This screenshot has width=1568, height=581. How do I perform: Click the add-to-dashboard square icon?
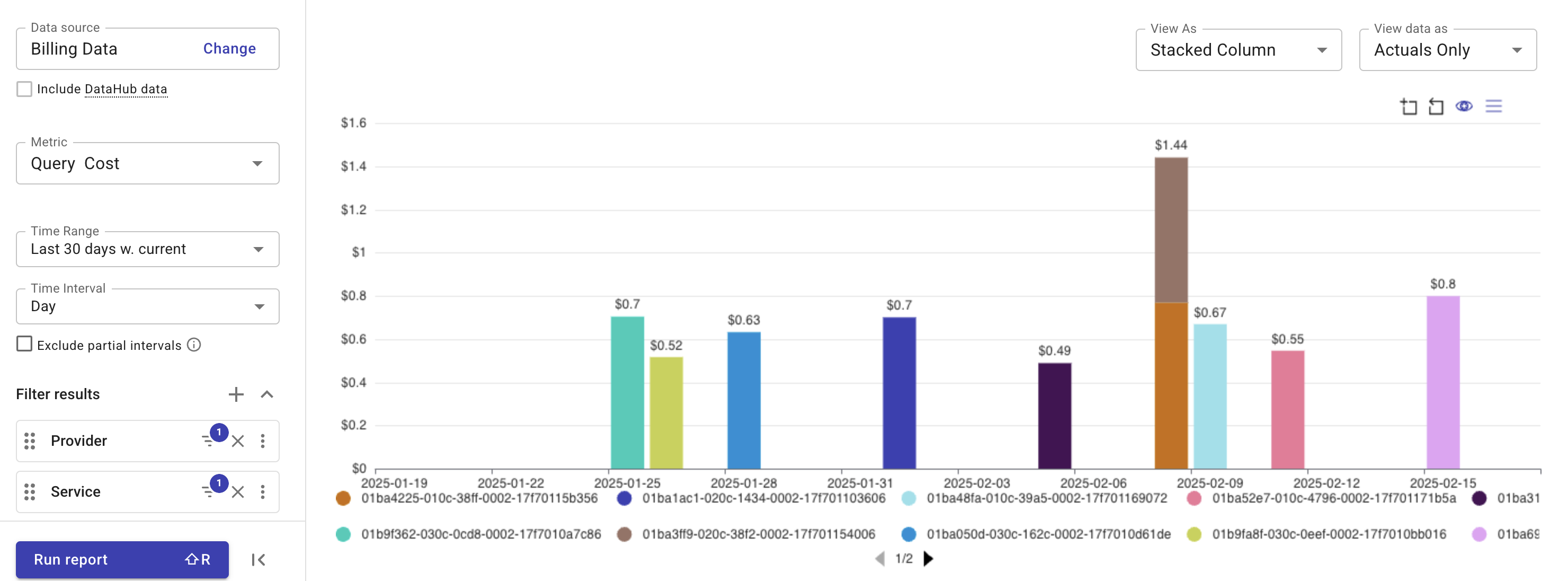click(x=1410, y=106)
